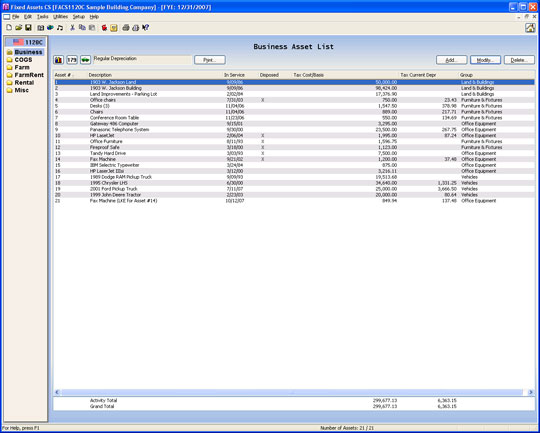This screenshot has height=433, width=540.
Task: Open the Setup menu
Action: point(79,17)
